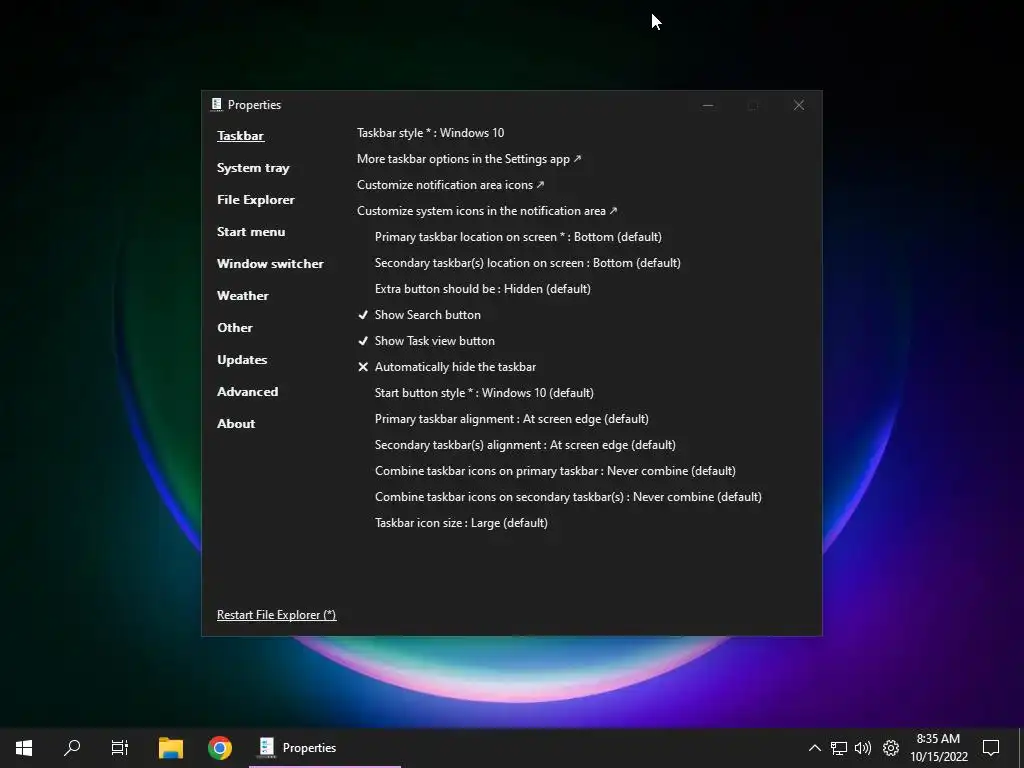Open the Windows Start button
Screen dimensions: 1024x768
click(24, 748)
